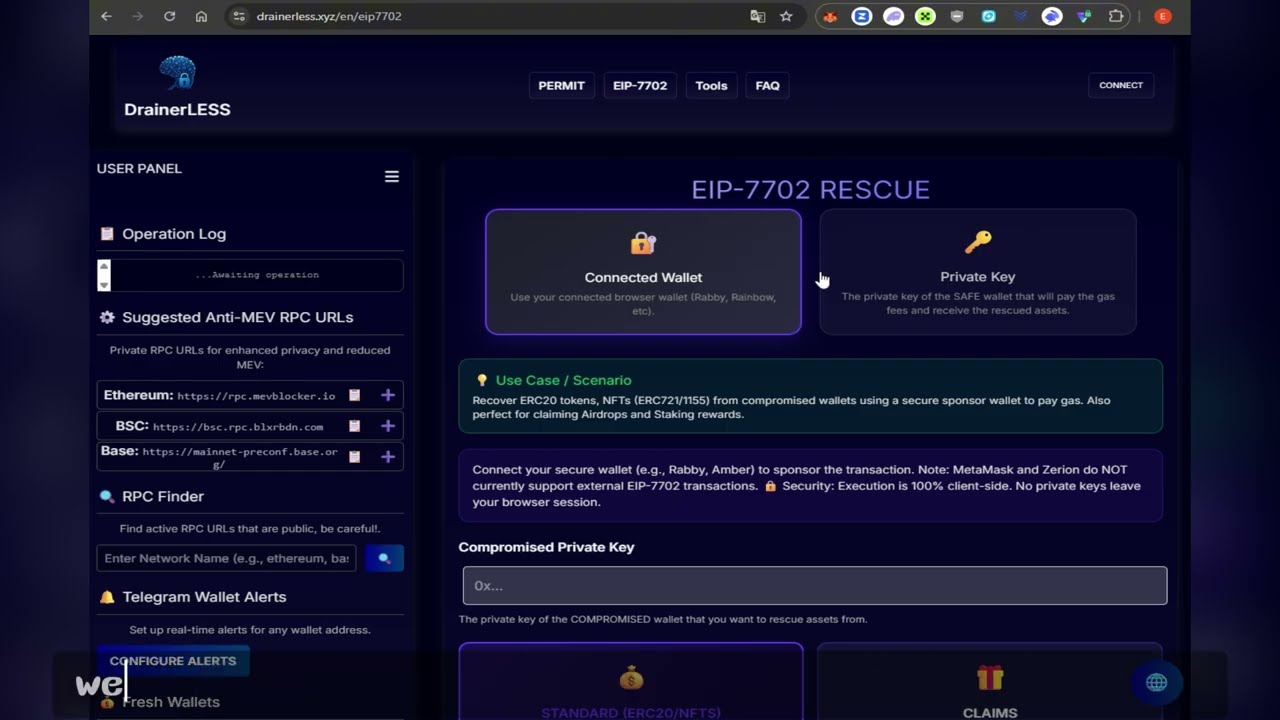Open the EIP-7702 menu item
This screenshot has height=720, width=1280.
[x=640, y=86]
